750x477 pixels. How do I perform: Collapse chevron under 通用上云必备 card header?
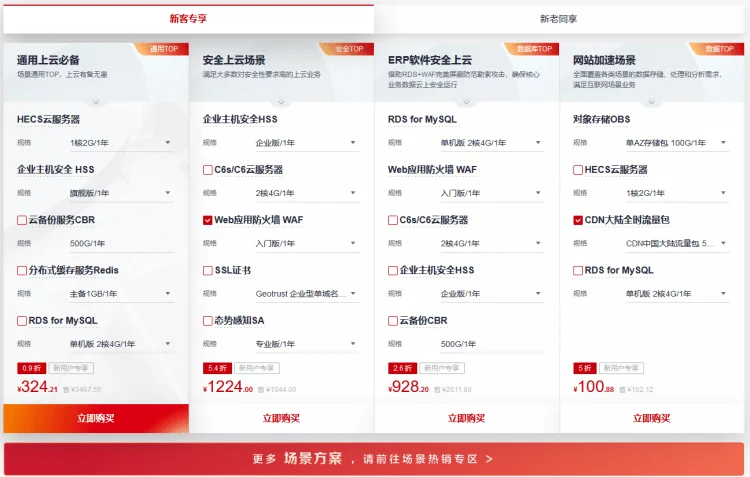[x=95, y=100]
